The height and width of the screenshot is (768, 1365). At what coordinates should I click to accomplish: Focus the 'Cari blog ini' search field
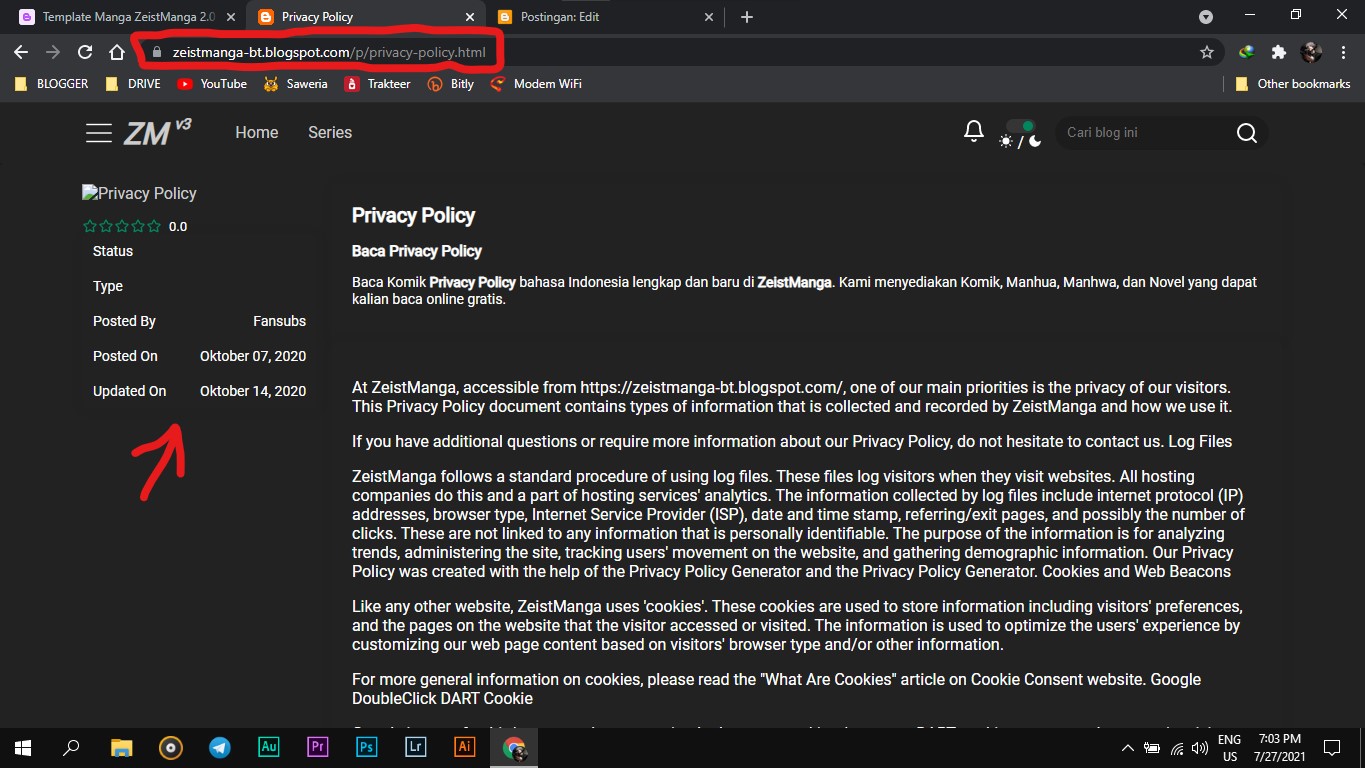click(x=1145, y=133)
